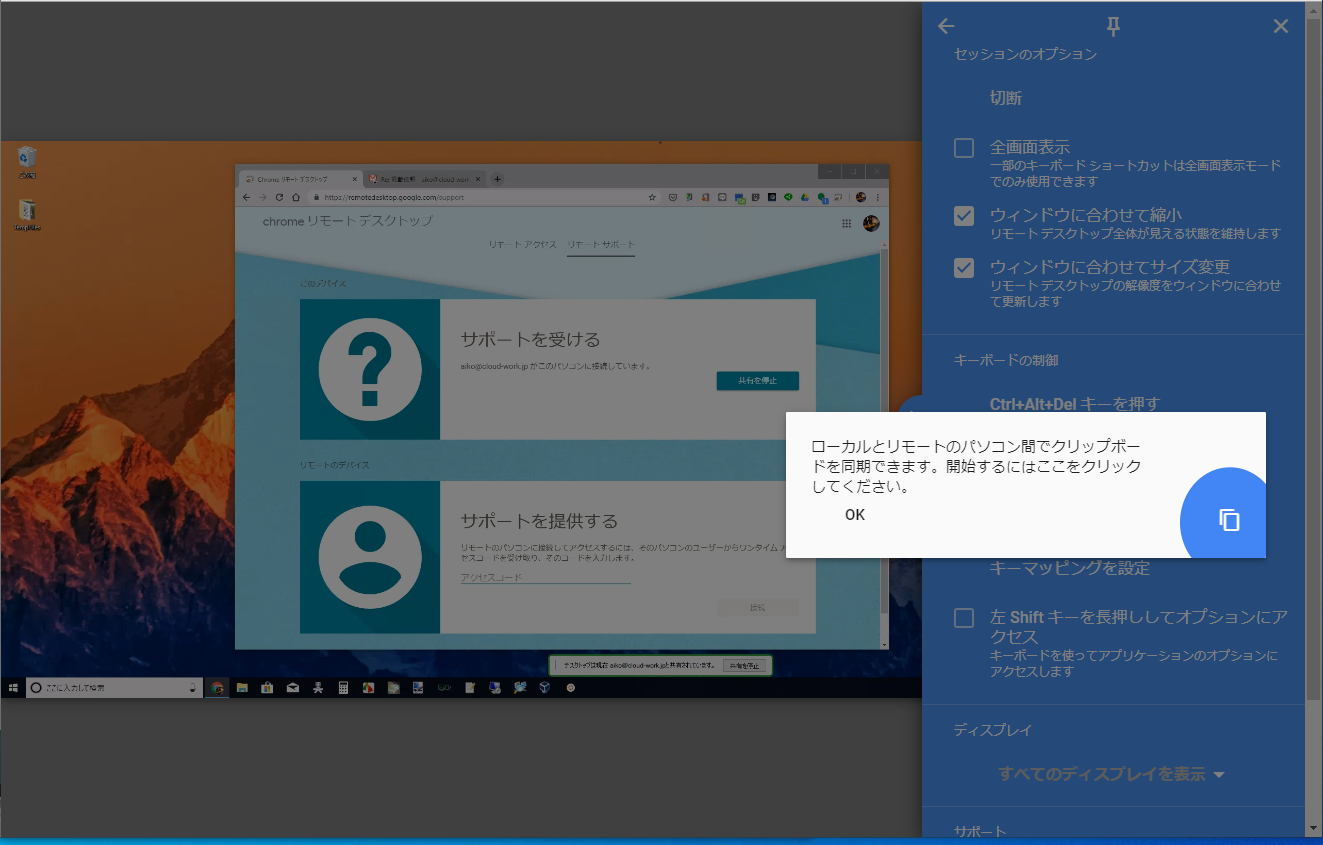Bookmark page with the star icon
This screenshot has height=845, width=1323.
[x=651, y=197]
